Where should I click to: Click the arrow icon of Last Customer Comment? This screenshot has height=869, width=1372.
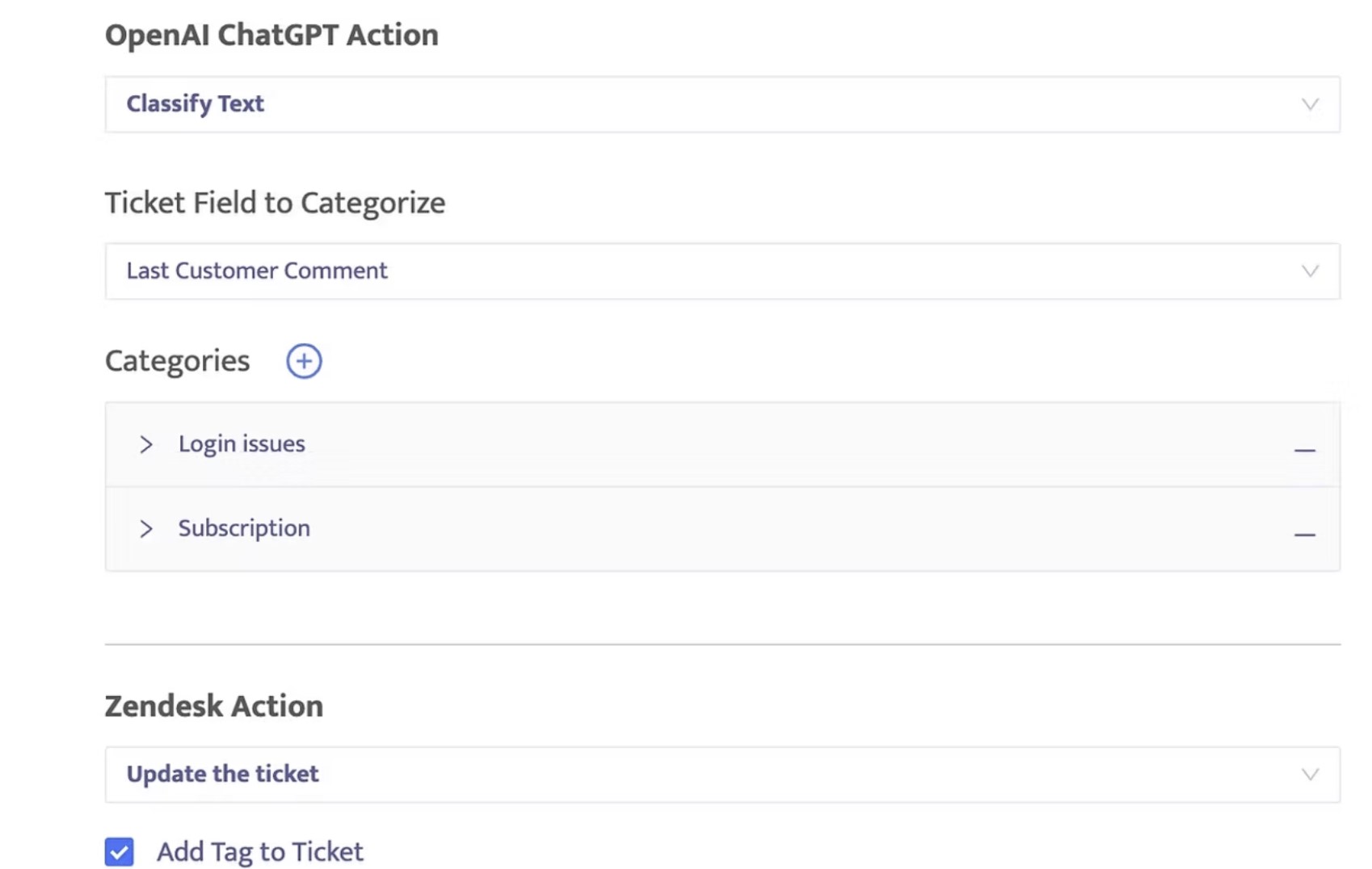[x=1310, y=271]
